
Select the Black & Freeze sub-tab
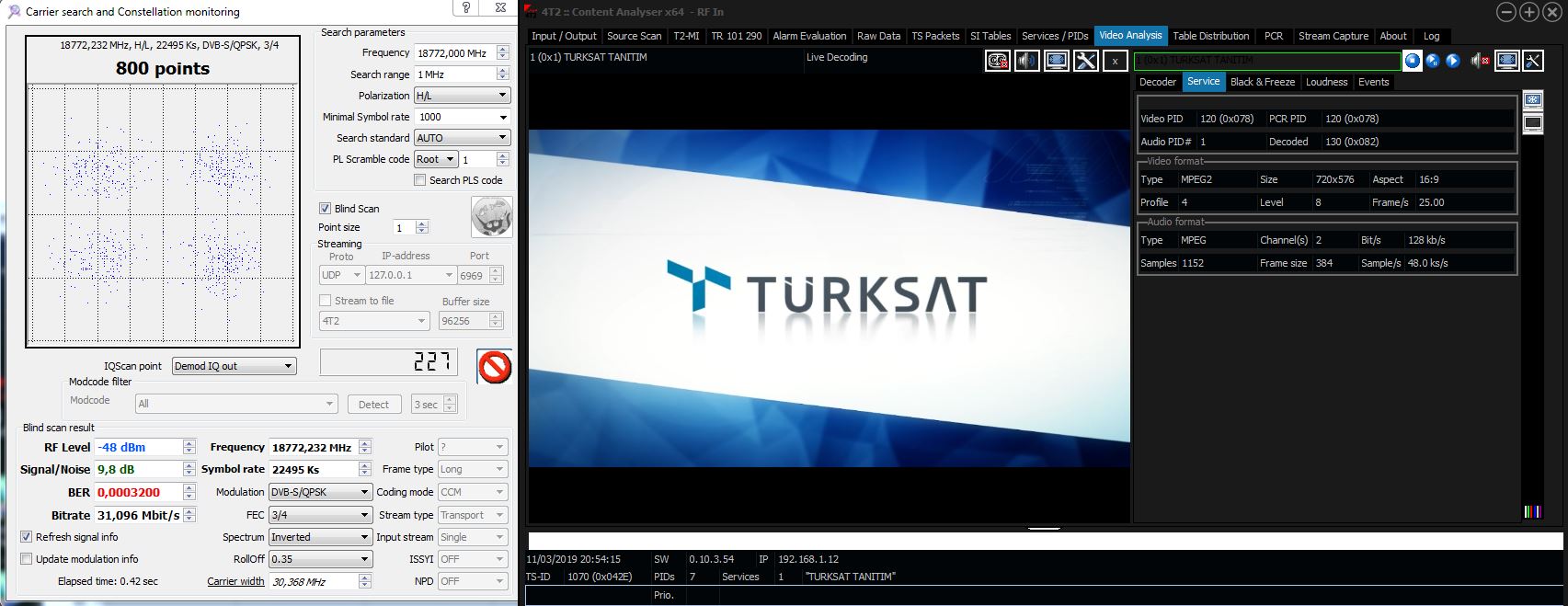[1263, 82]
